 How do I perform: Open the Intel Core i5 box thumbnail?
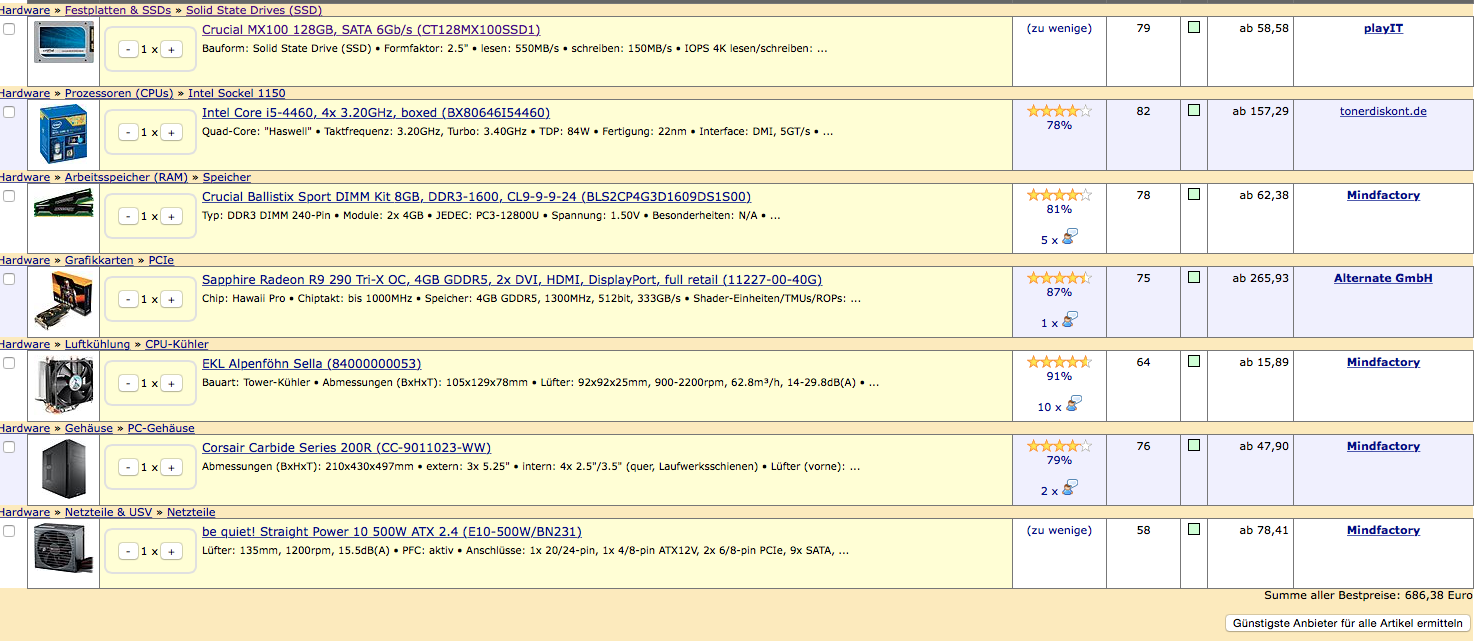pyautogui.click(x=63, y=134)
